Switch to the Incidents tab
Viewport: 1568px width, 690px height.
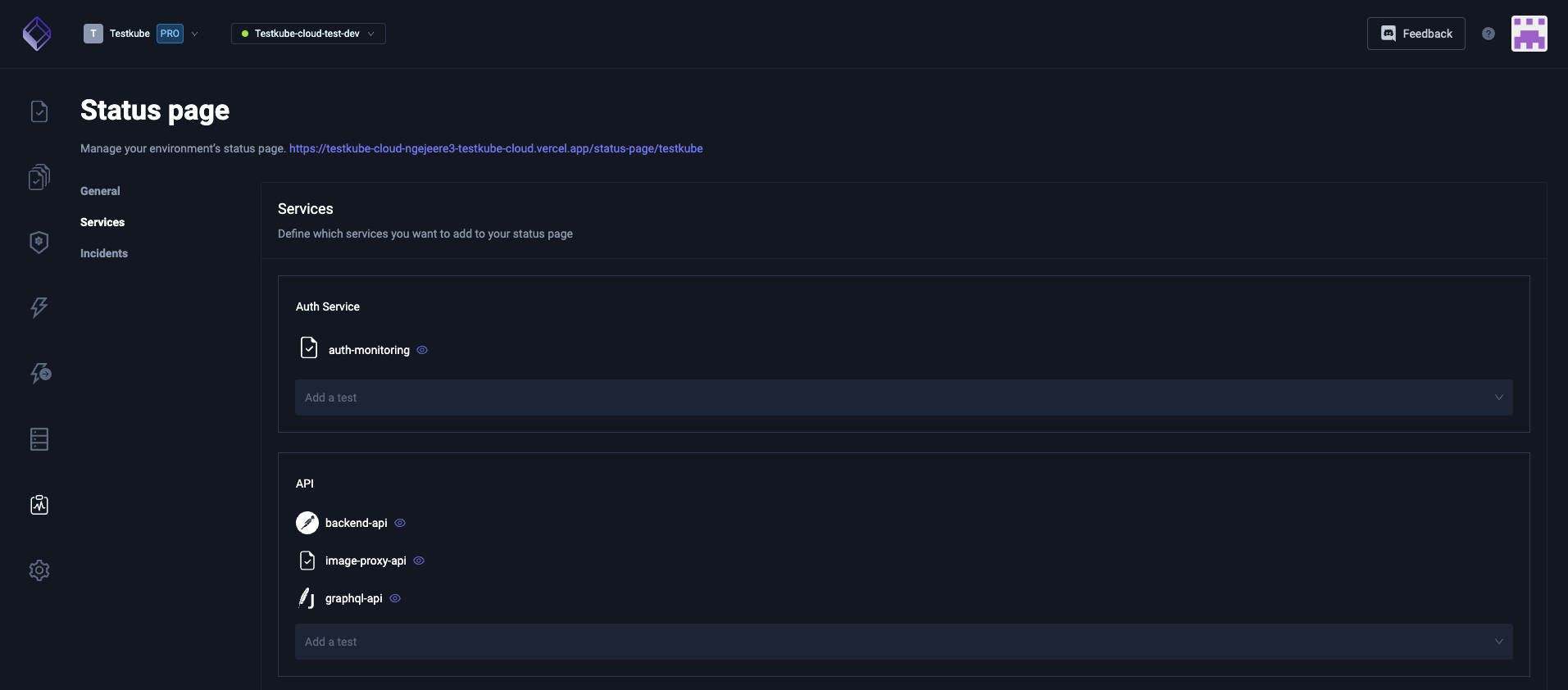click(x=104, y=253)
